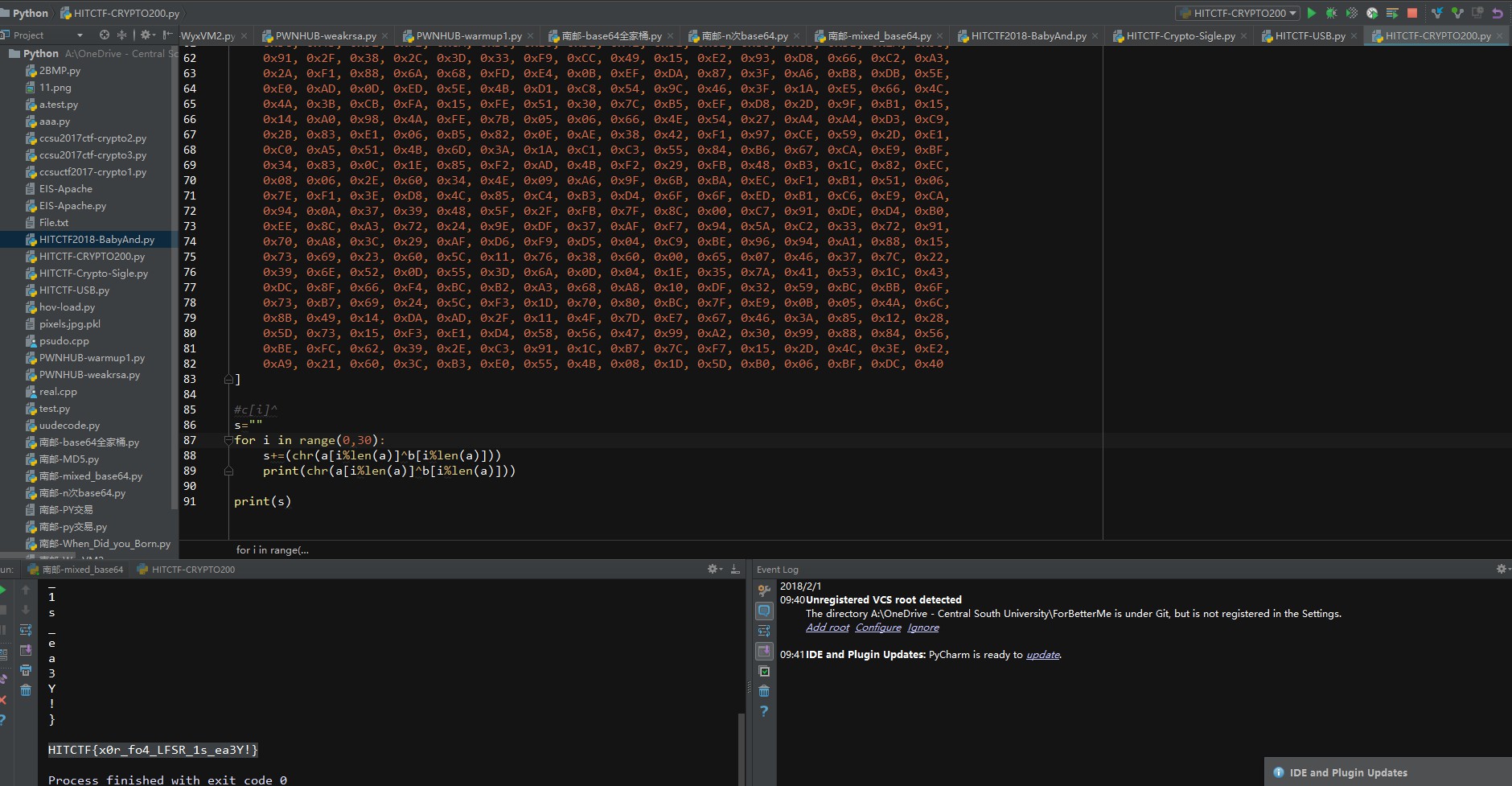Print the Run console output
This screenshot has height=786, width=1512.
point(26,670)
